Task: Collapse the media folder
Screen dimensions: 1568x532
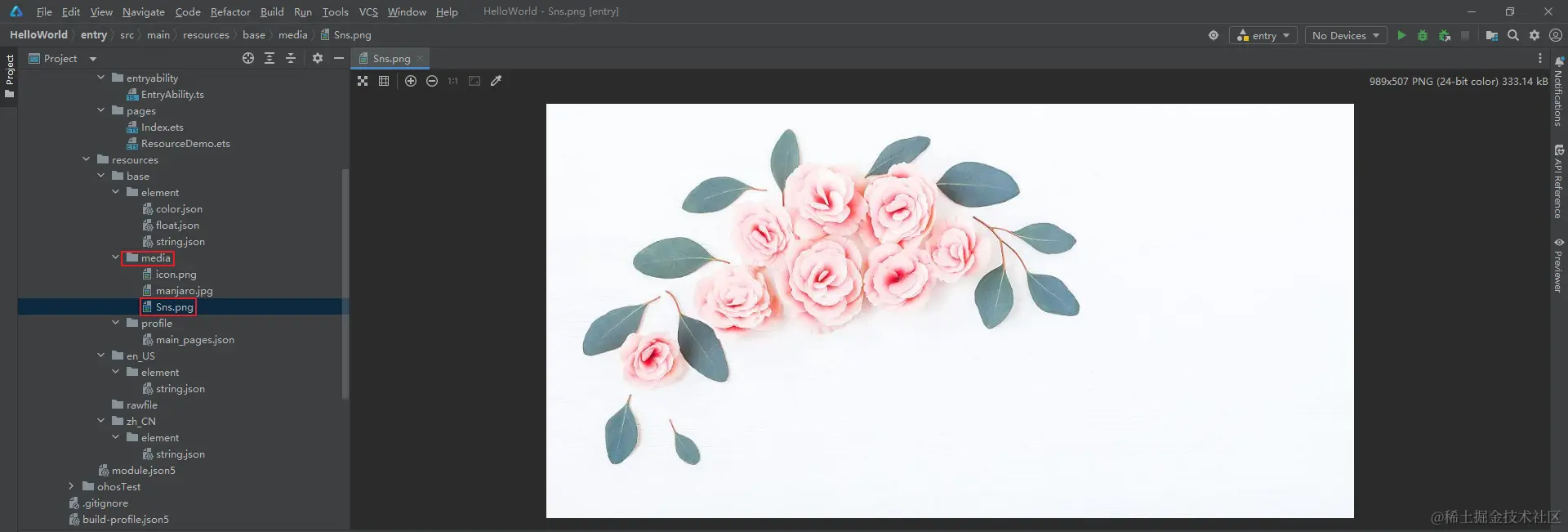Action: click(116, 257)
